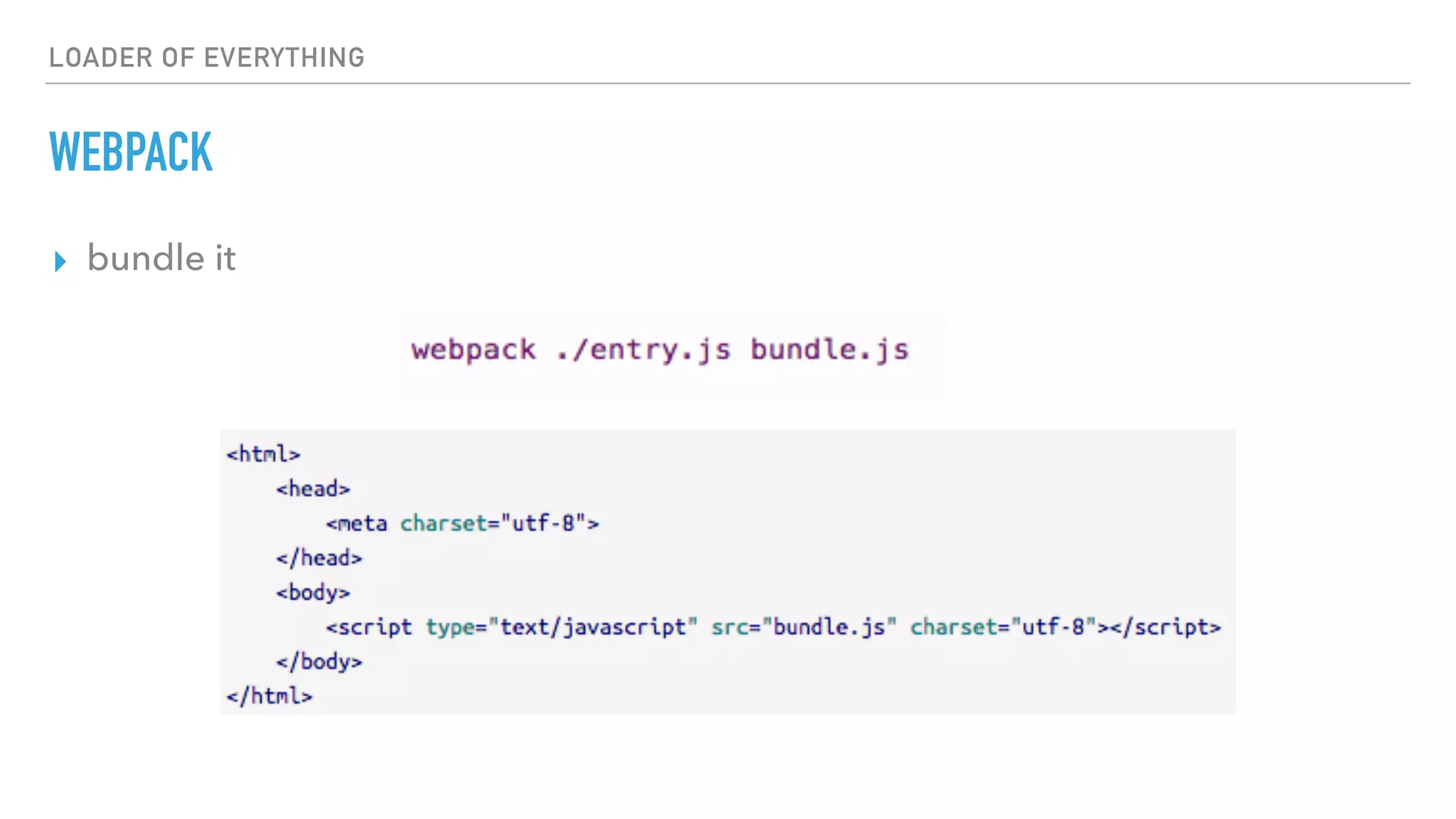Click the word webpack in the command
This screenshot has width=1456, height=819.
473,350
